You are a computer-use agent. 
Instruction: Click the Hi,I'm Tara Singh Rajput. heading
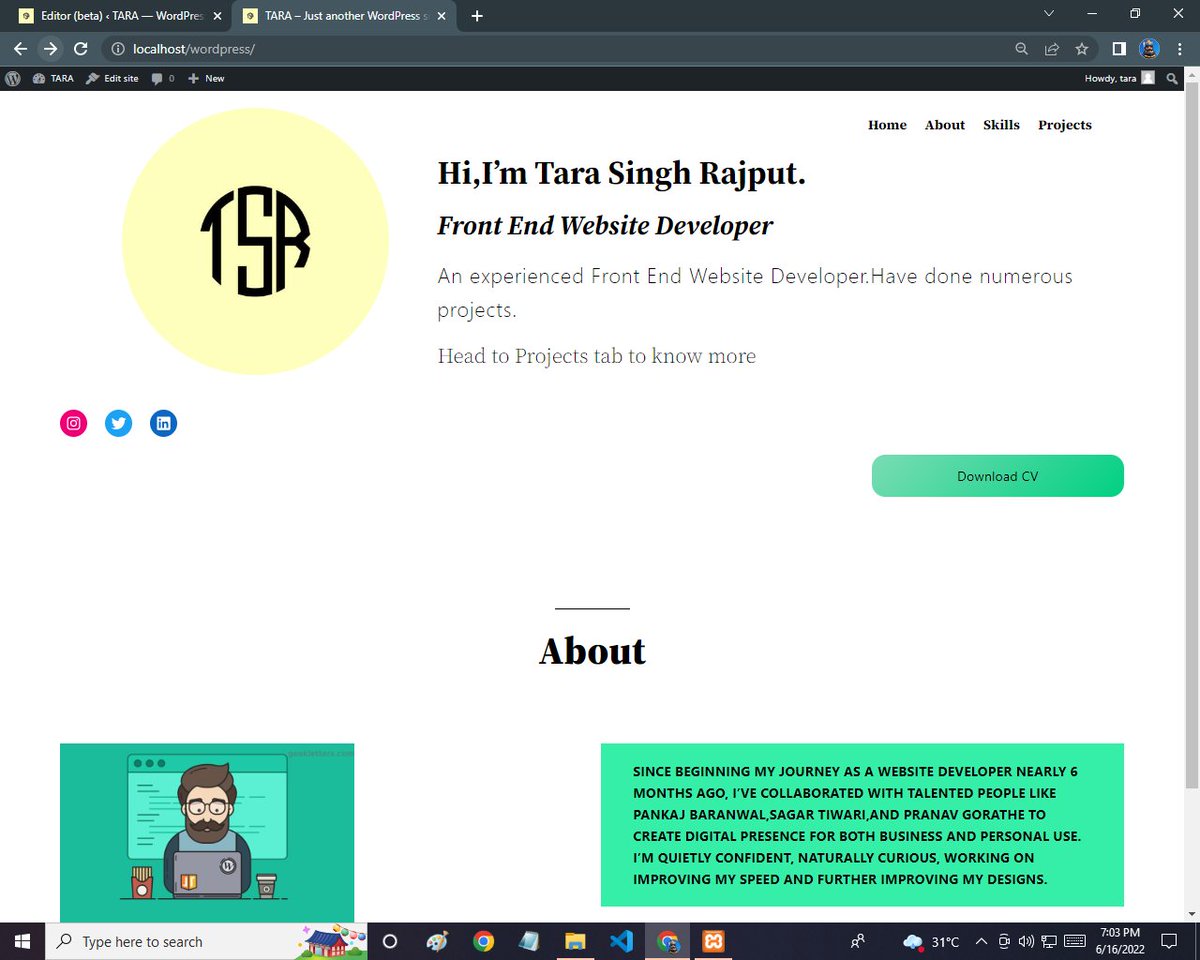(621, 173)
